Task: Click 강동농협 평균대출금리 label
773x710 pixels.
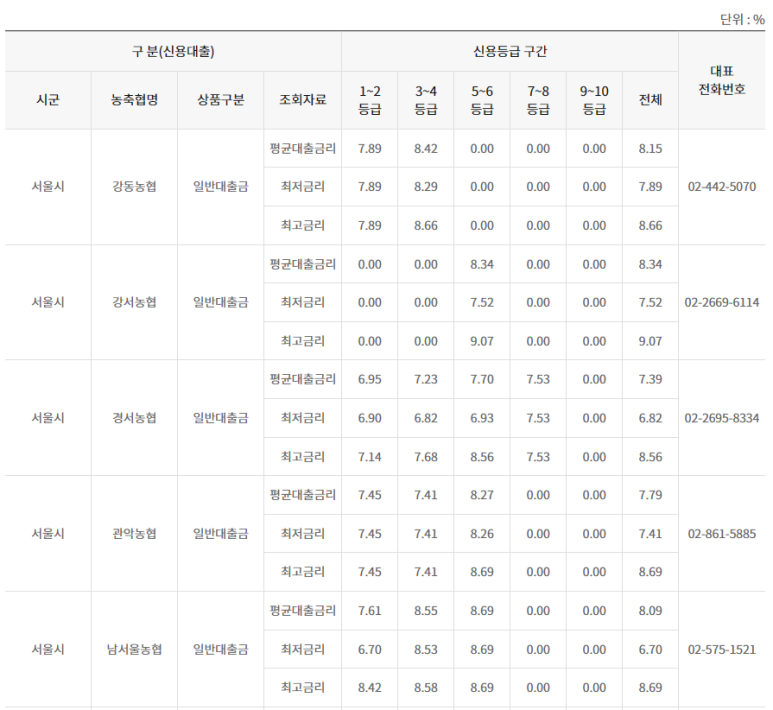Action: [303, 148]
